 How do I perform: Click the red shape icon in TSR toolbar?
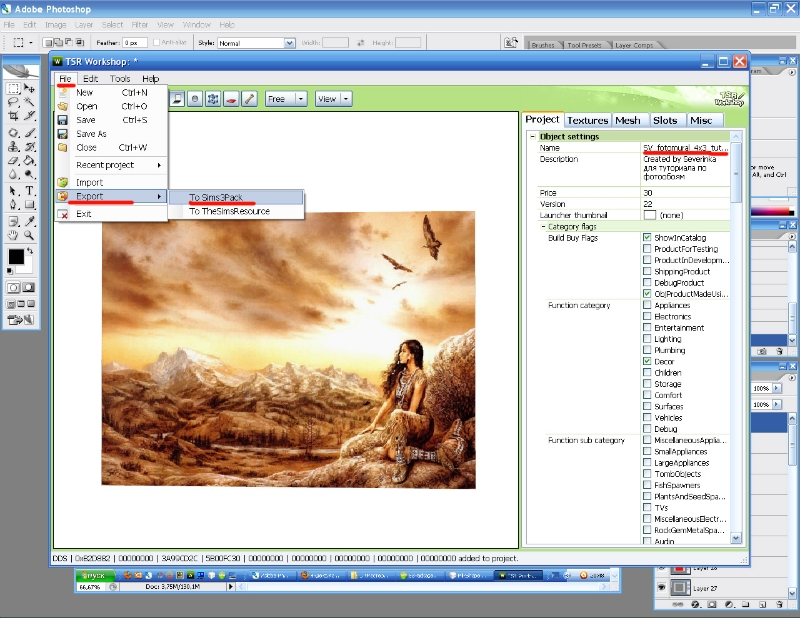tap(231, 99)
